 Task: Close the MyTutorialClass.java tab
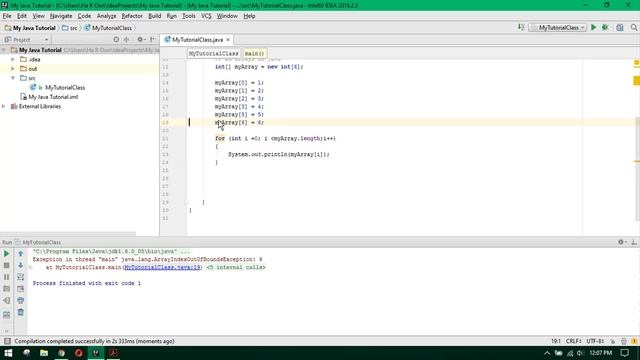pos(228,40)
